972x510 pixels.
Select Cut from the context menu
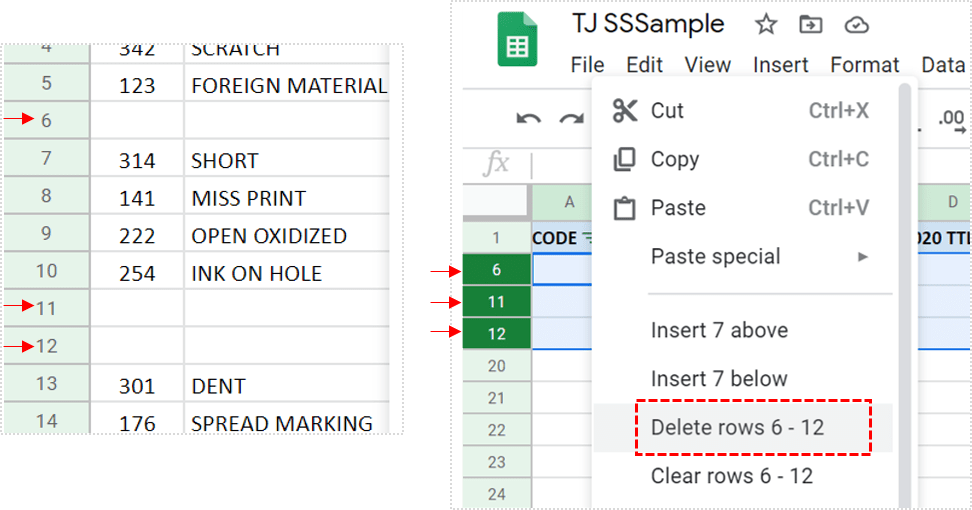(x=667, y=111)
